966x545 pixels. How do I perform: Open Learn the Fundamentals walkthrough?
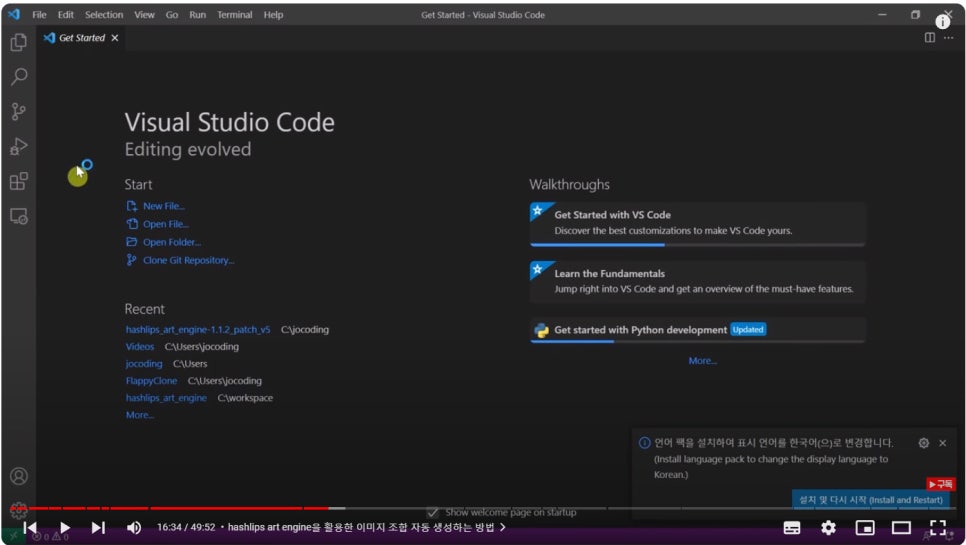(x=697, y=281)
